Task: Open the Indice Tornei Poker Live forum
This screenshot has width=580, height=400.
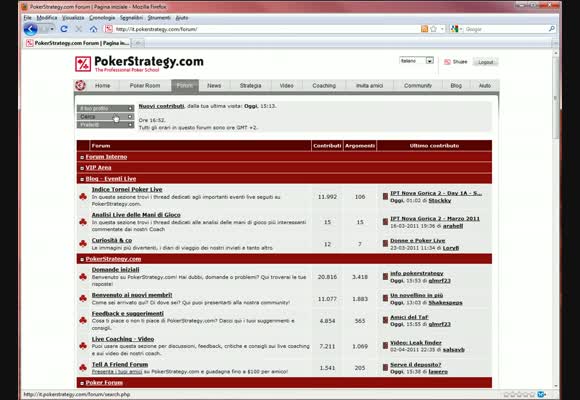Action: click(x=127, y=189)
